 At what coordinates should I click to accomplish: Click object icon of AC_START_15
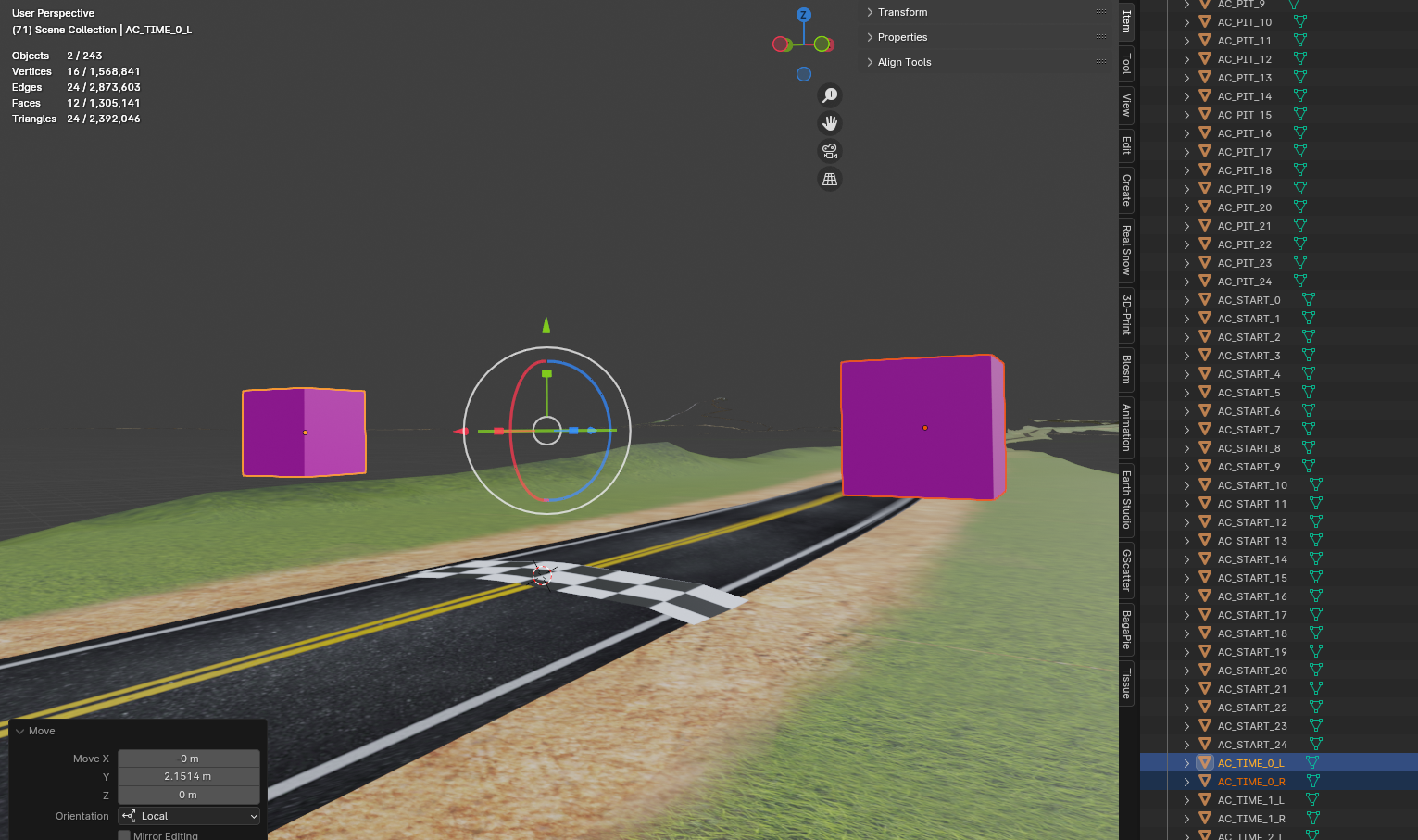click(x=1205, y=577)
